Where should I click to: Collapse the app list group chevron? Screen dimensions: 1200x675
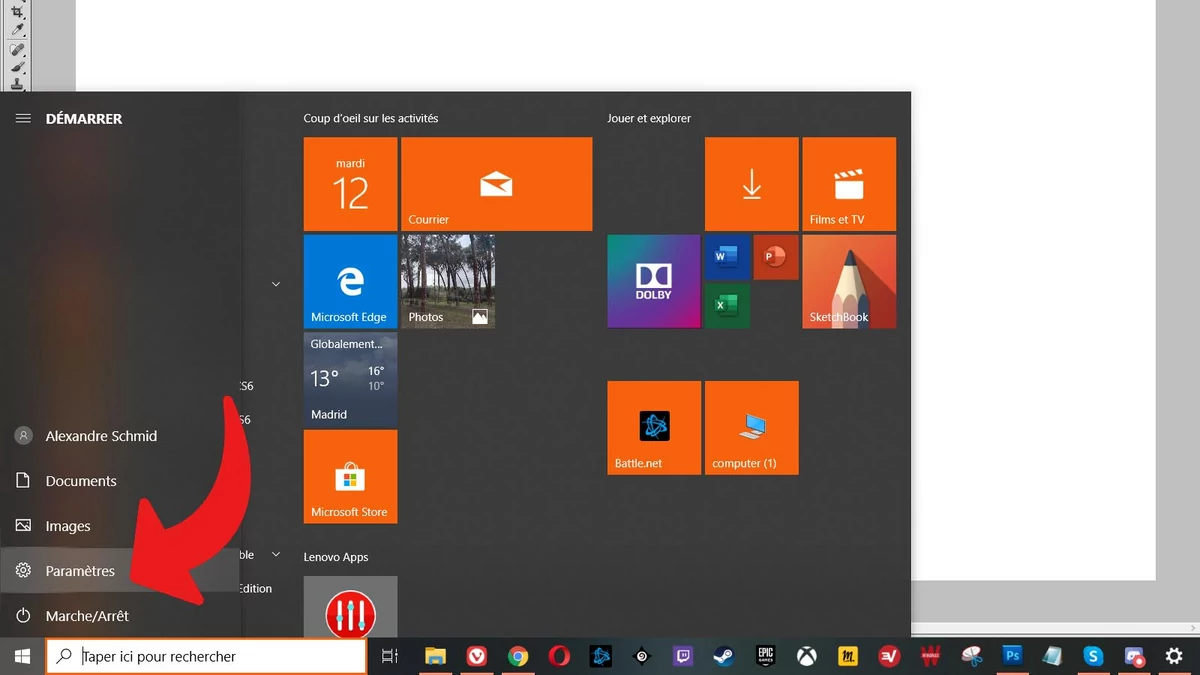pyautogui.click(x=276, y=284)
